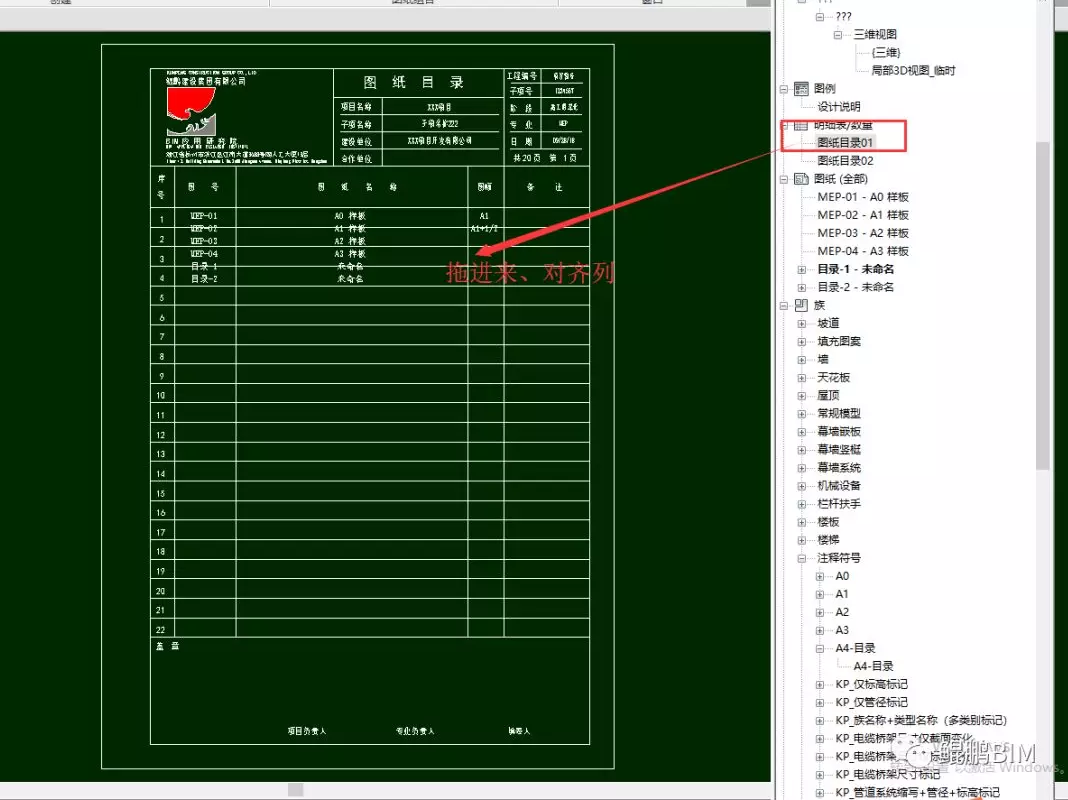Click the 族 families category icon
The height and width of the screenshot is (800, 1068).
point(800,305)
